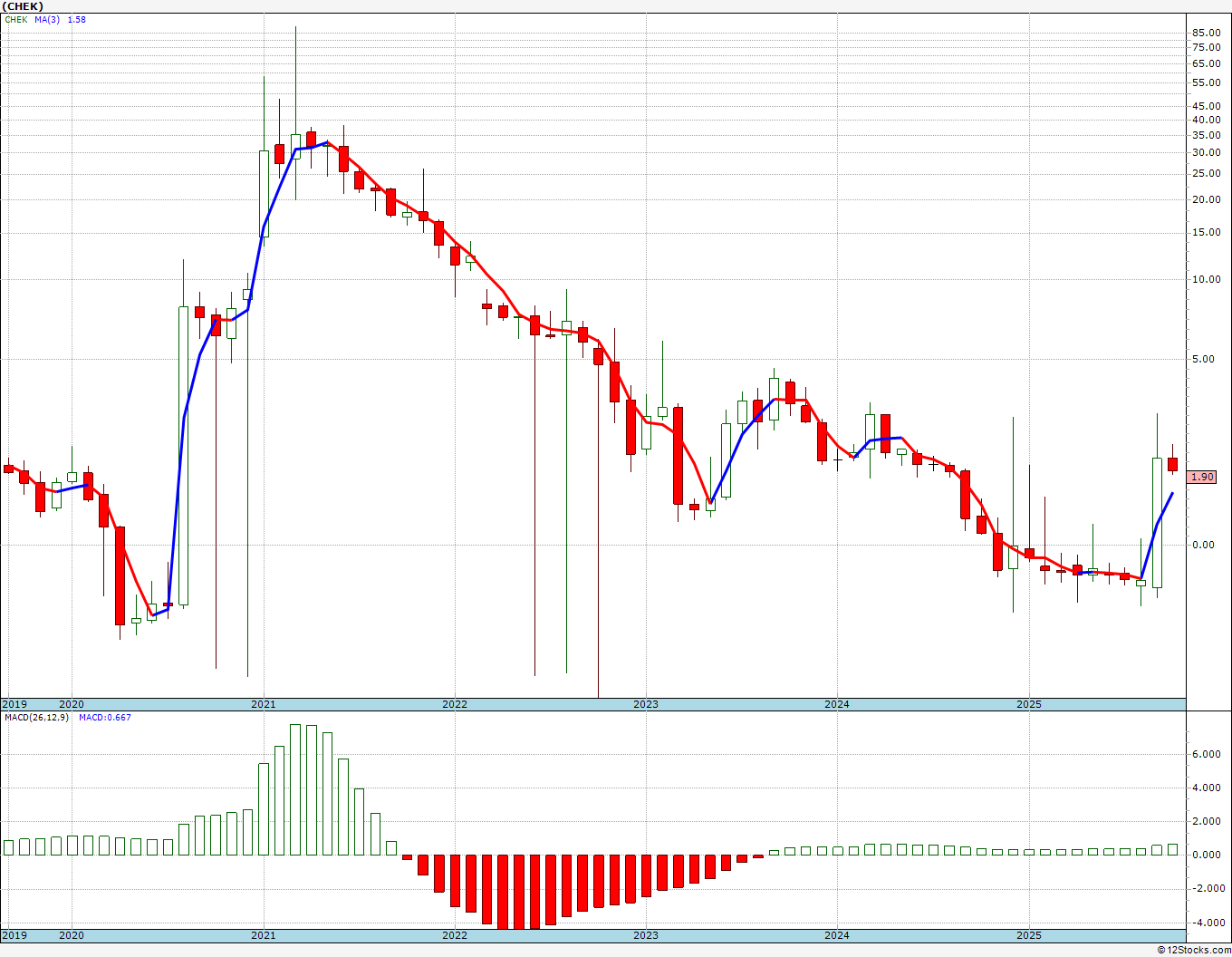The height and width of the screenshot is (957, 1232).
Task: Click the blue MACD:0.667 value label
Action: point(104,718)
